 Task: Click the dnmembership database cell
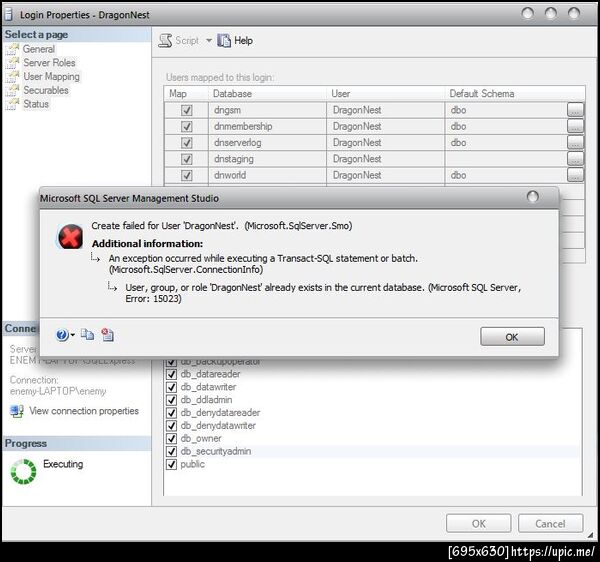(267, 126)
